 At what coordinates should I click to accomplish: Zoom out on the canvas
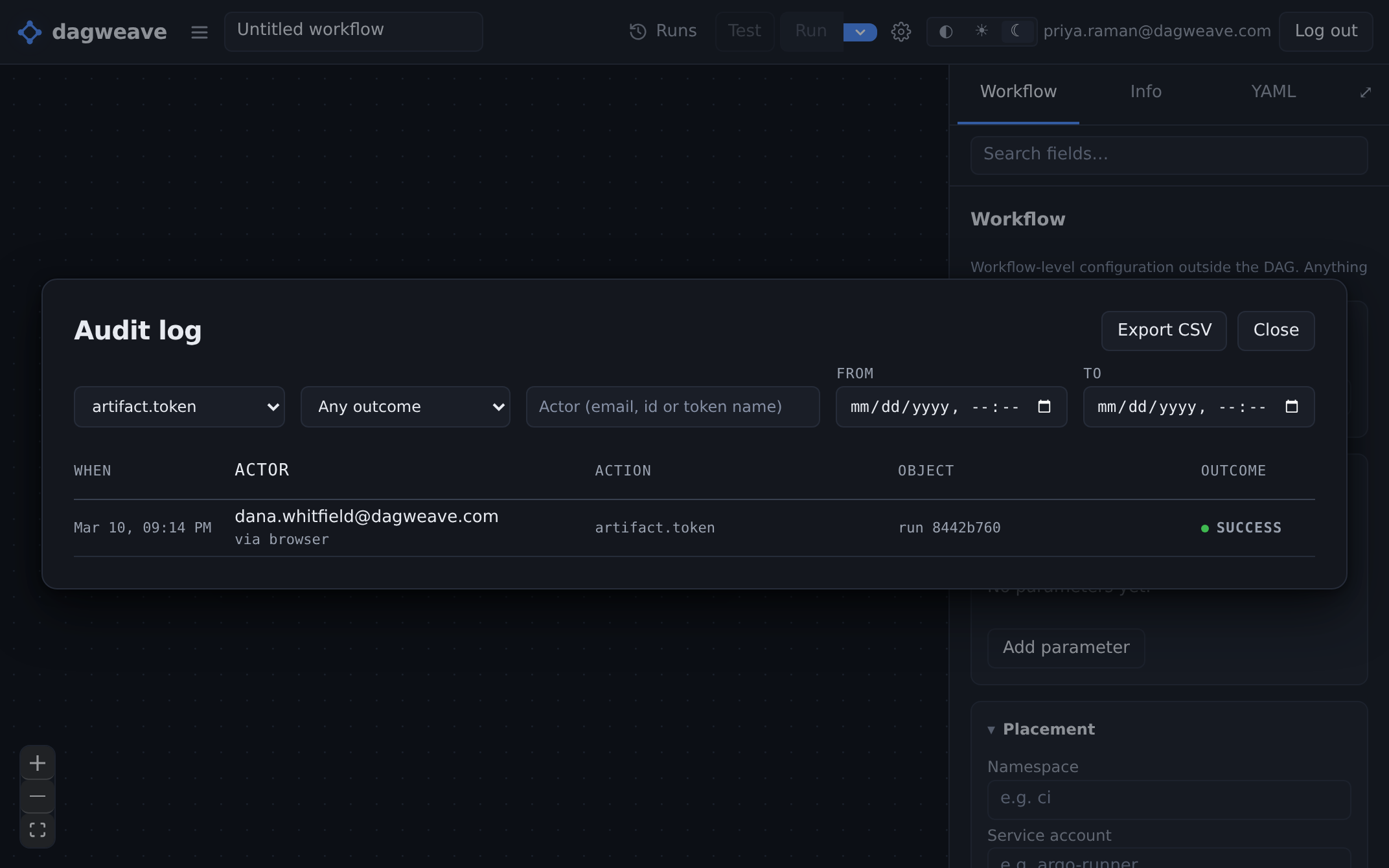point(38,796)
